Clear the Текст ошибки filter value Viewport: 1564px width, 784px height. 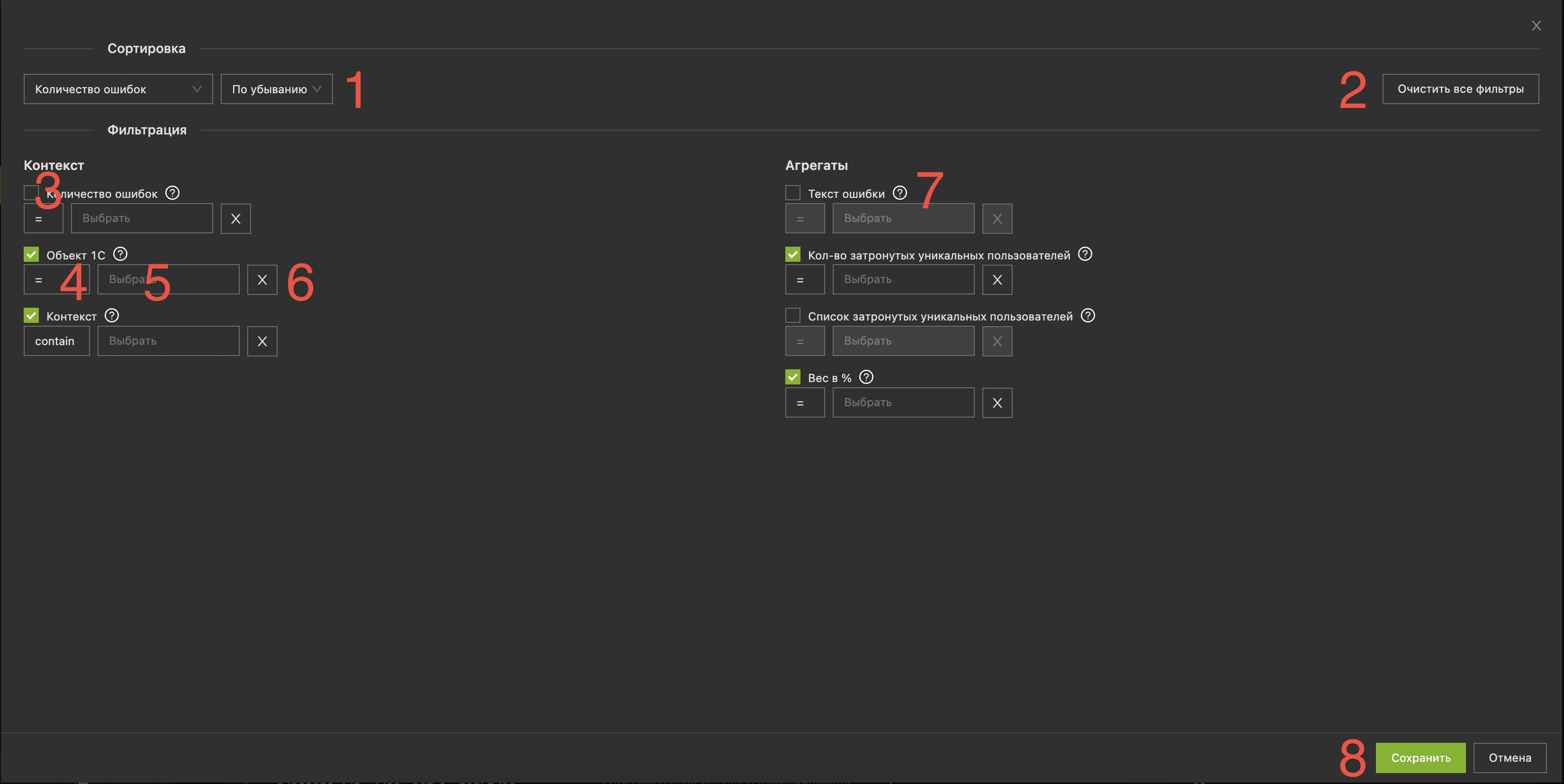click(997, 218)
